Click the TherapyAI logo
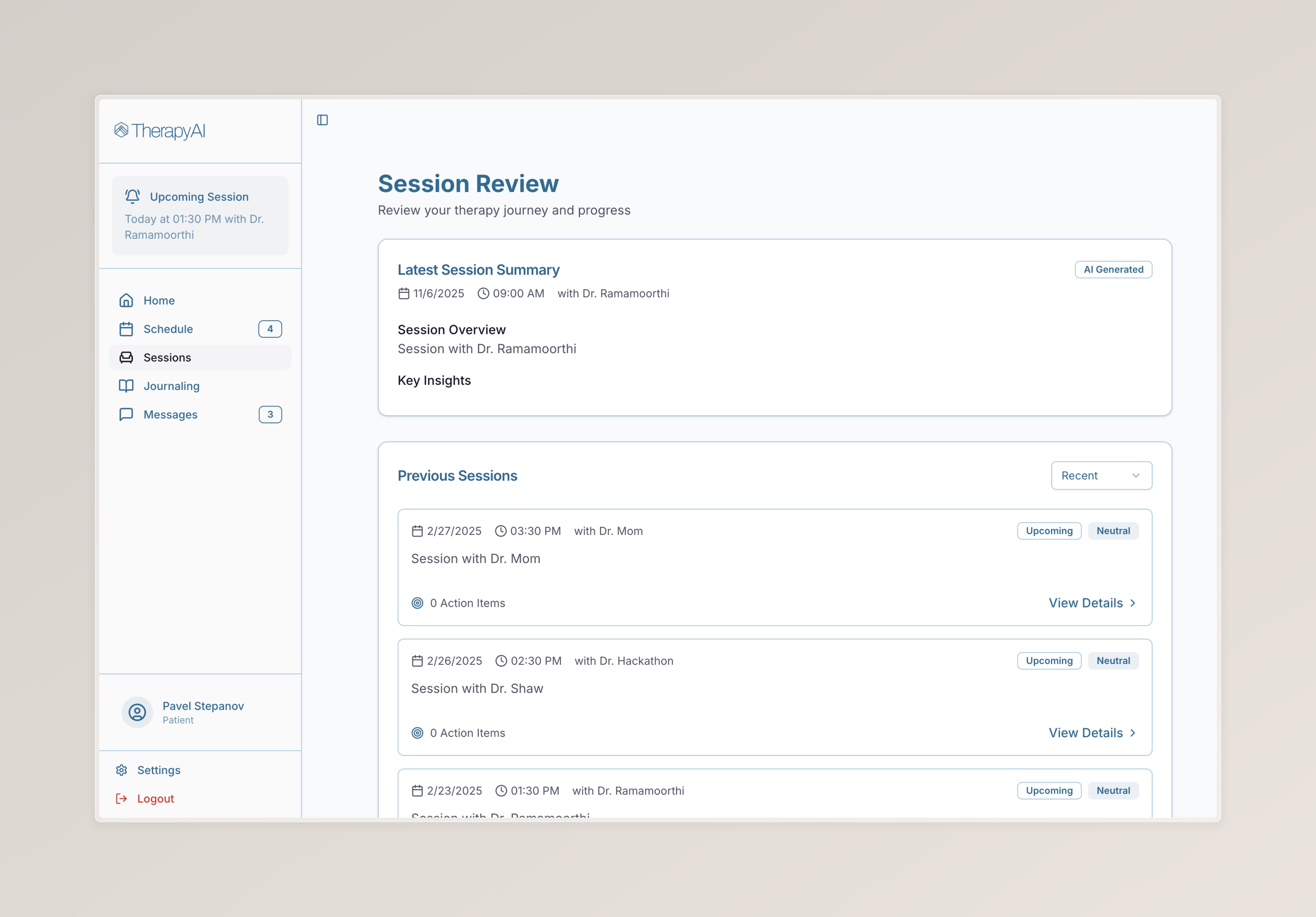 (160, 131)
